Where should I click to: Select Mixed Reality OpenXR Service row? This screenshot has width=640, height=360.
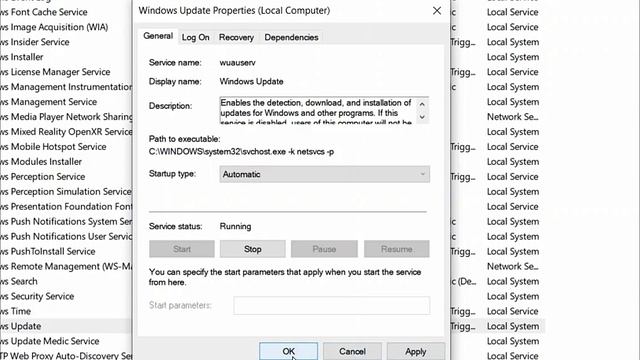click(66, 132)
